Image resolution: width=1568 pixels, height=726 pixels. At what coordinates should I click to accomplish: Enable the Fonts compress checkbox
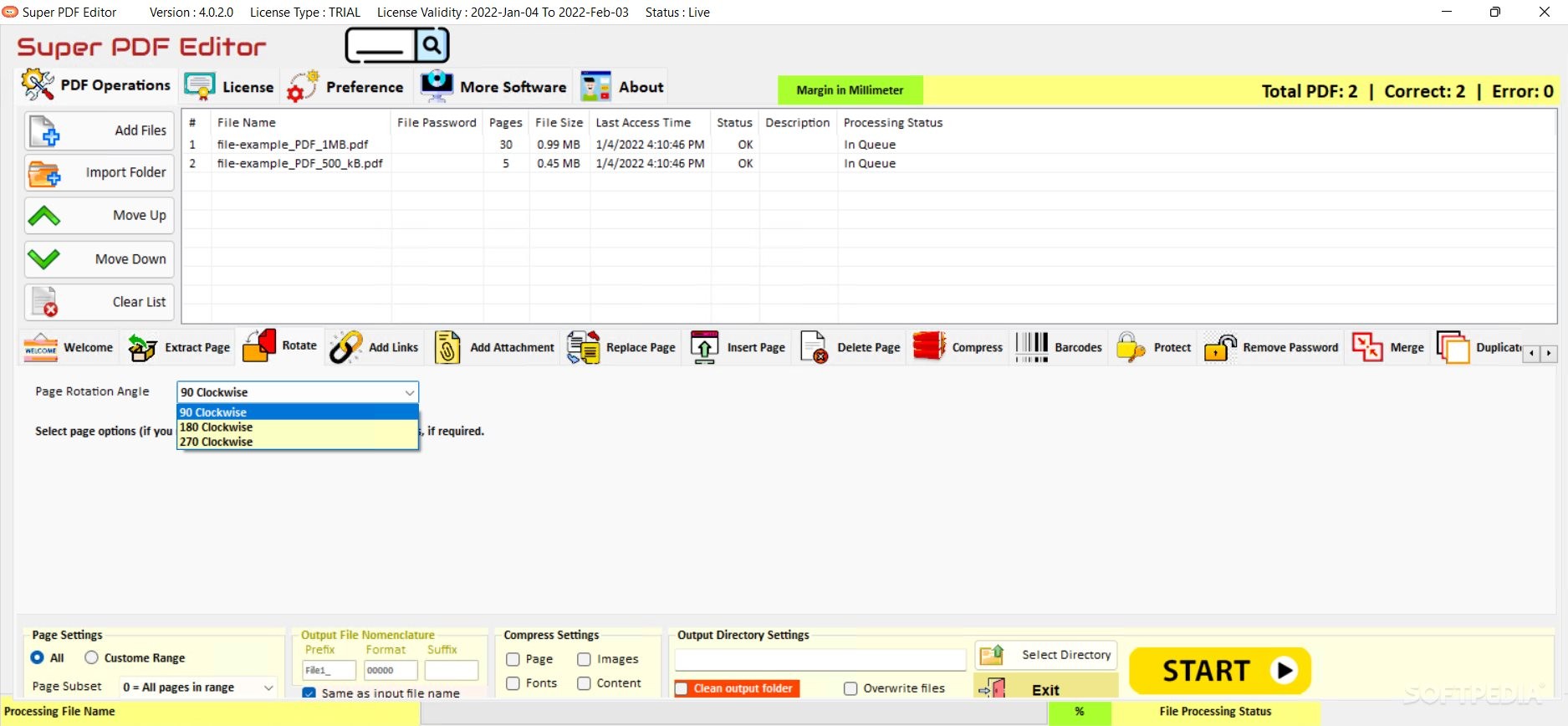(x=513, y=683)
